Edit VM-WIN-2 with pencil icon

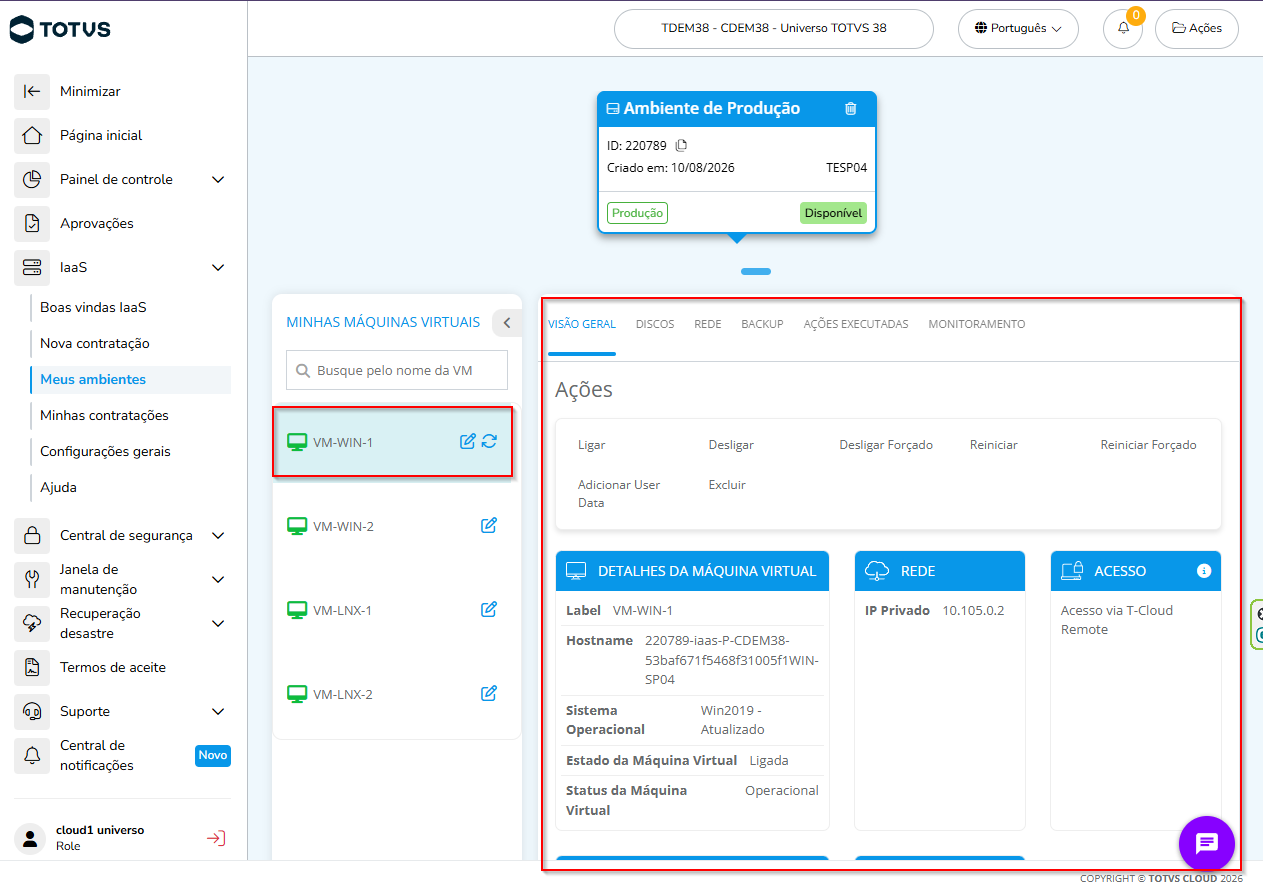point(489,525)
